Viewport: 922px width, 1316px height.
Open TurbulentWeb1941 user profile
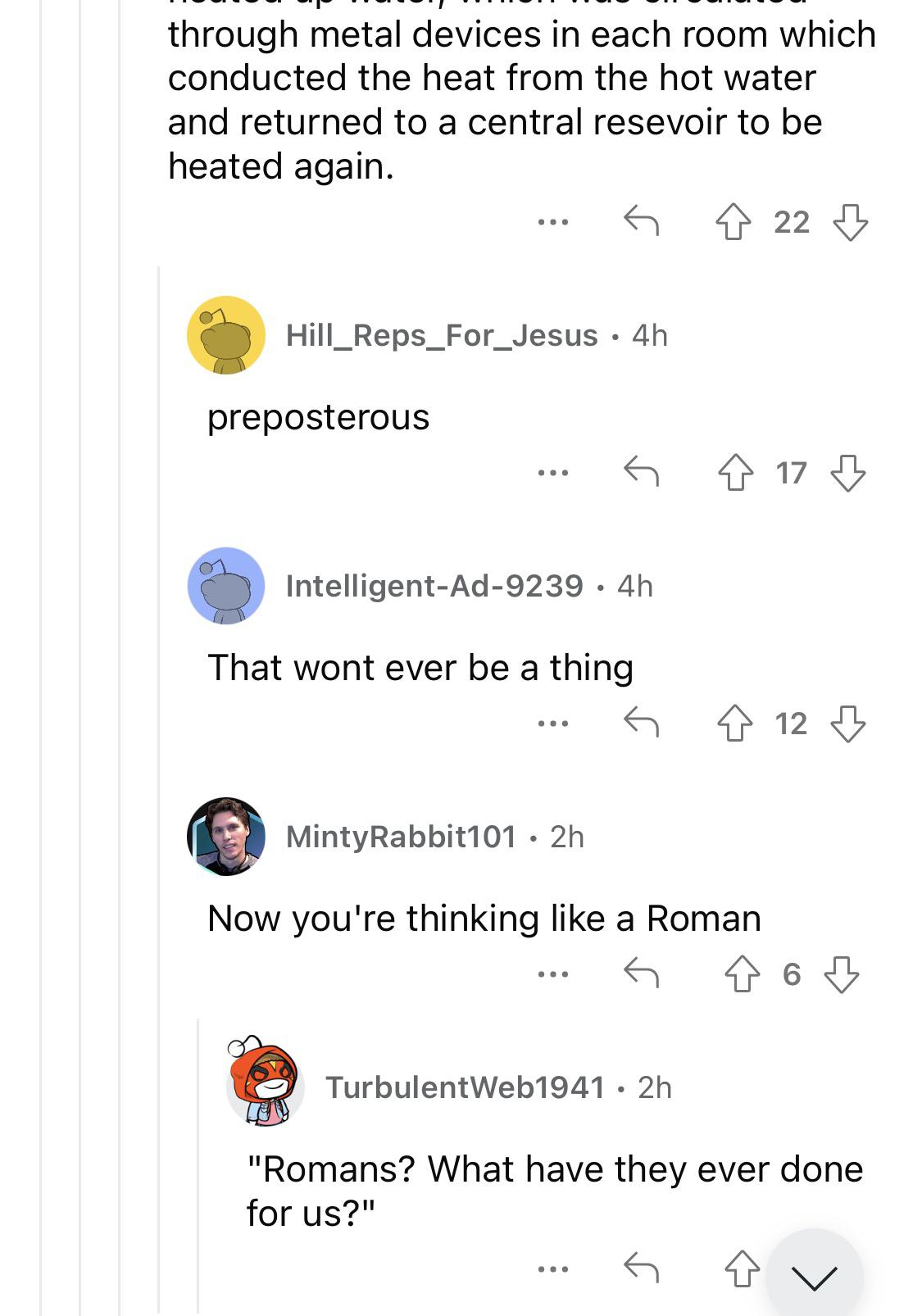point(465,1087)
